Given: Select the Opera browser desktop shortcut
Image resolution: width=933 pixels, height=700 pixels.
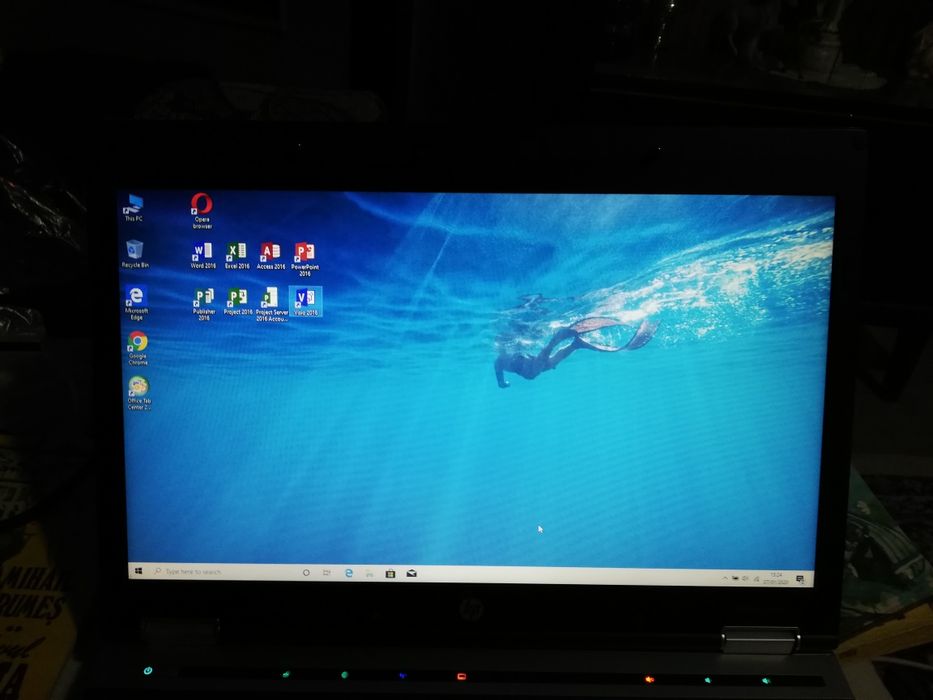Looking at the screenshot, I should click(202, 211).
